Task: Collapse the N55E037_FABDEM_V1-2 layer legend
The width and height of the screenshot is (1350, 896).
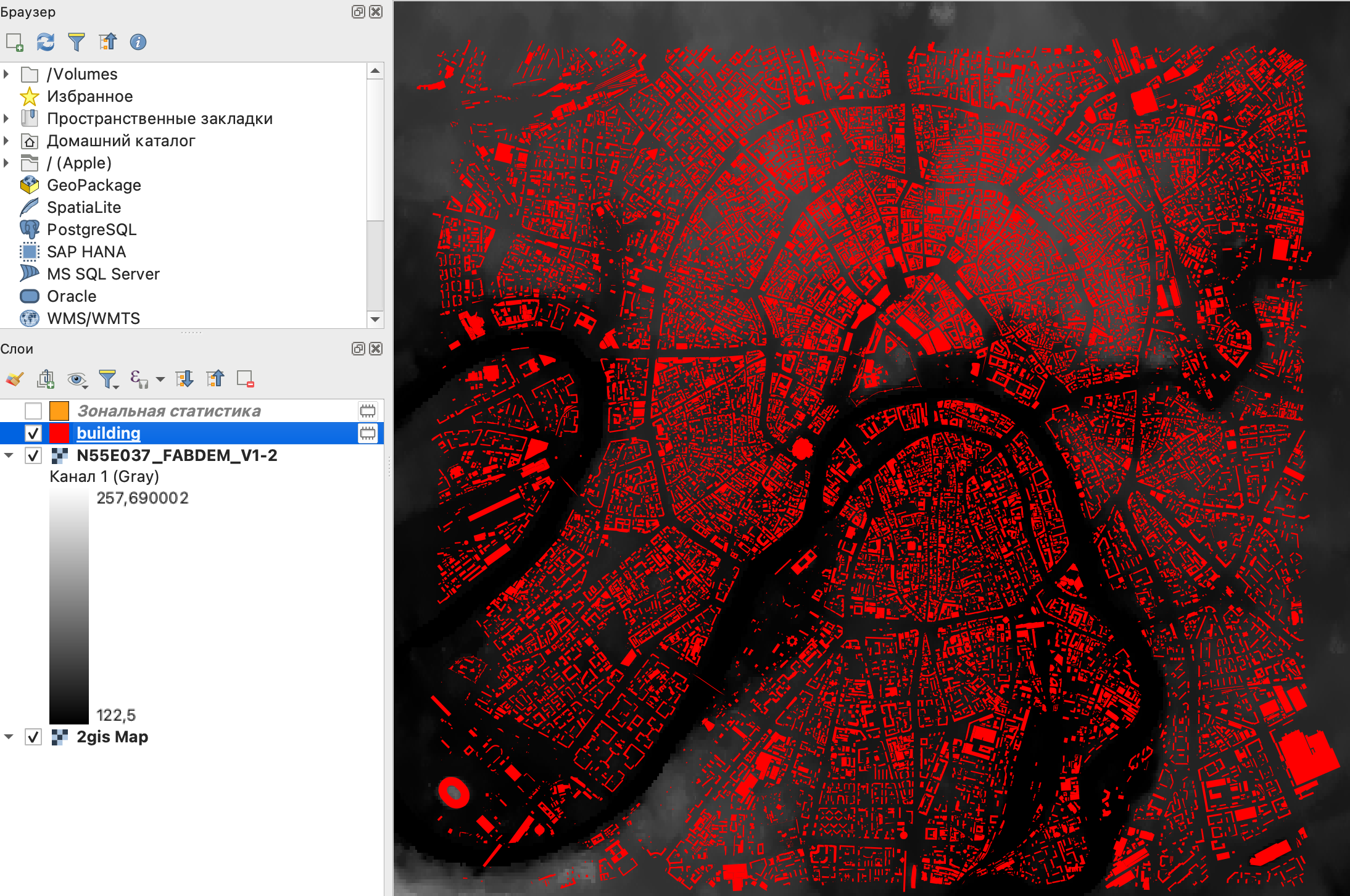Action: click(x=9, y=455)
